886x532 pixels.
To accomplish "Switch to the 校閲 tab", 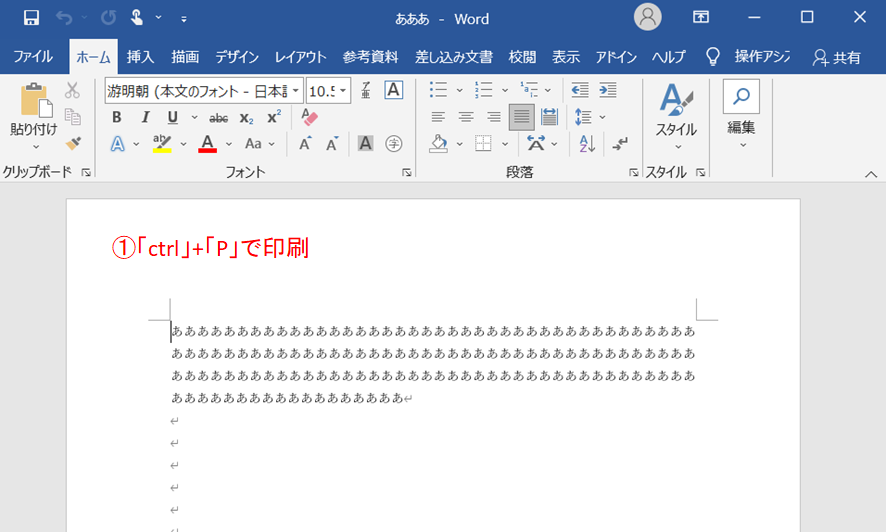I will (522, 57).
